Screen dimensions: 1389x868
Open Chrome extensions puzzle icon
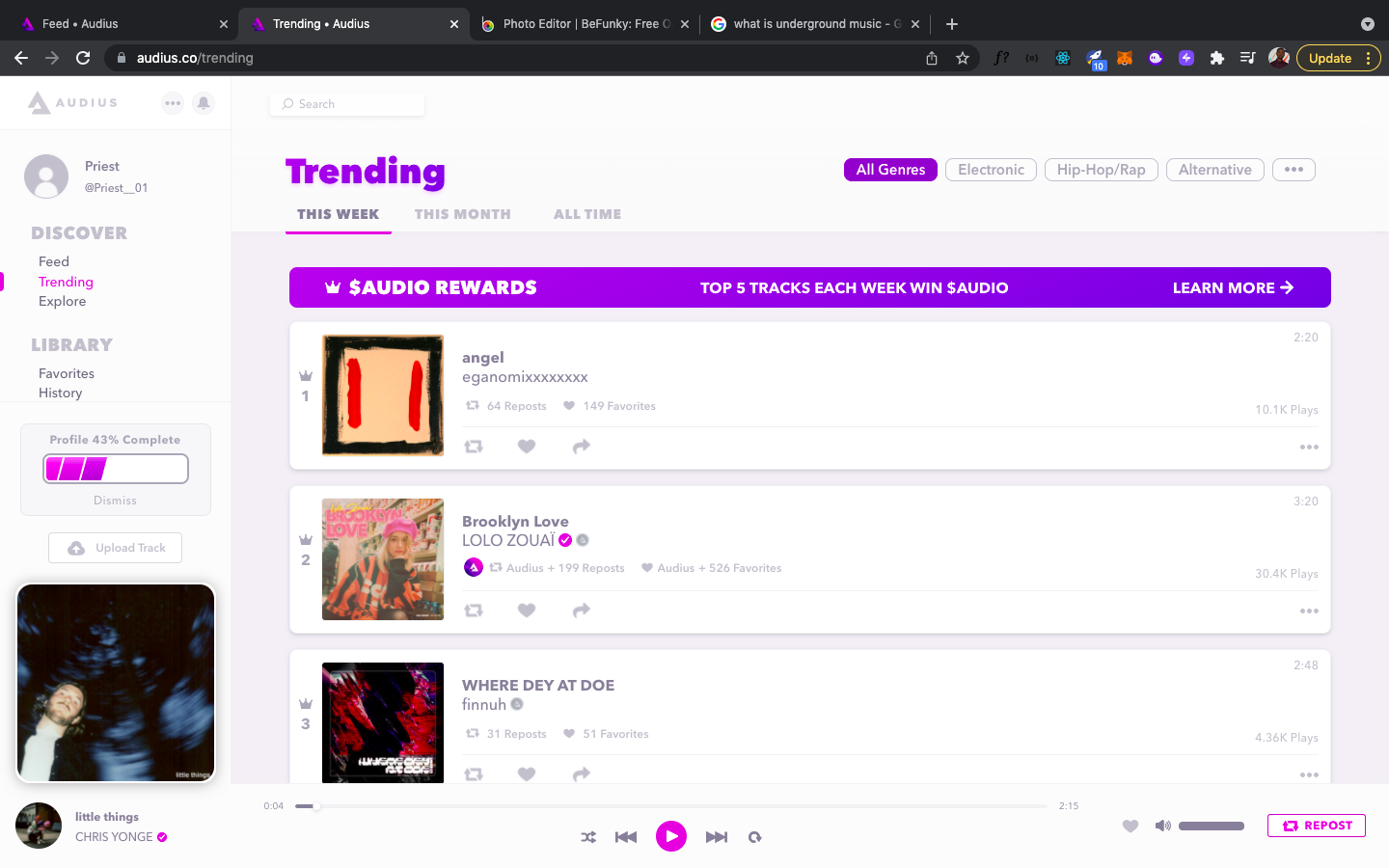[x=1217, y=58]
